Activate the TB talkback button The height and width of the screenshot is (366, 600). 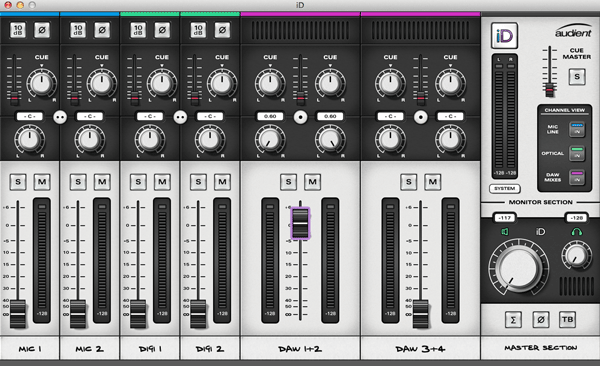point(567,320)
